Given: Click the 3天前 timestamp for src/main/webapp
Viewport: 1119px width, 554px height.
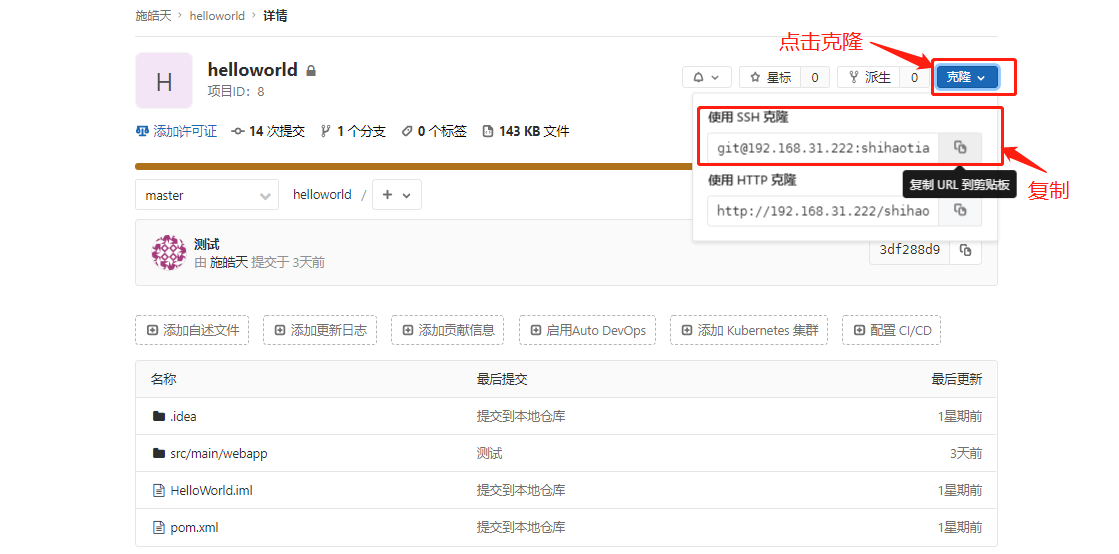Looking at the screenshot, I should point(966,453).
